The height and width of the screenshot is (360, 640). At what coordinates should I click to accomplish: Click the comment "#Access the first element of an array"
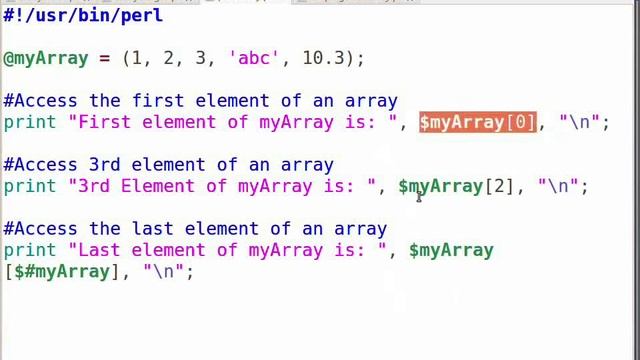(x=200, y=101)
